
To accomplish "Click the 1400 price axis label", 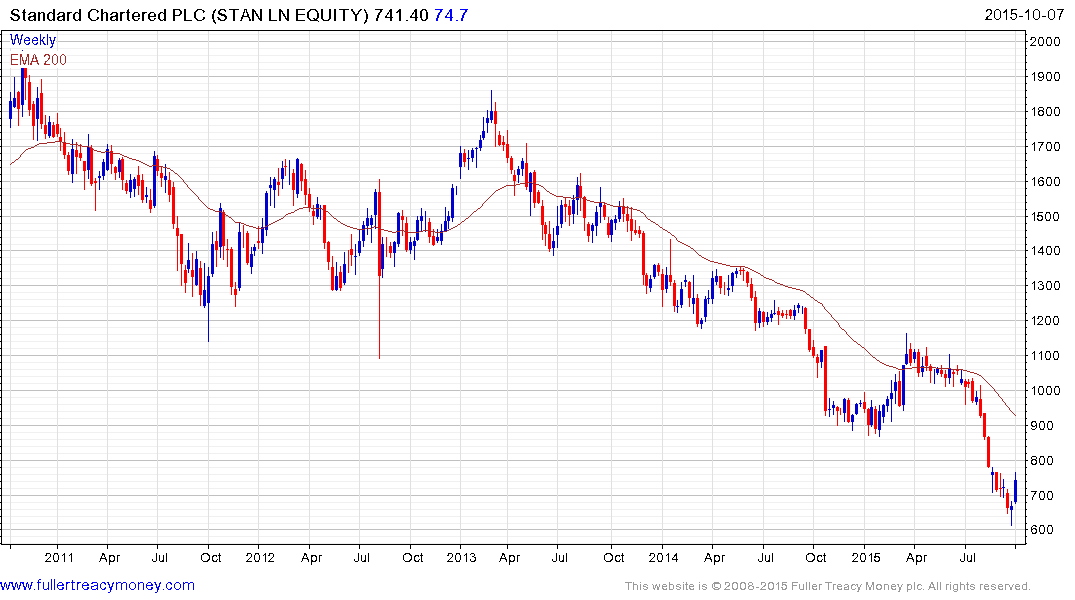I will pyautogui.click(x=1045, y=250).
